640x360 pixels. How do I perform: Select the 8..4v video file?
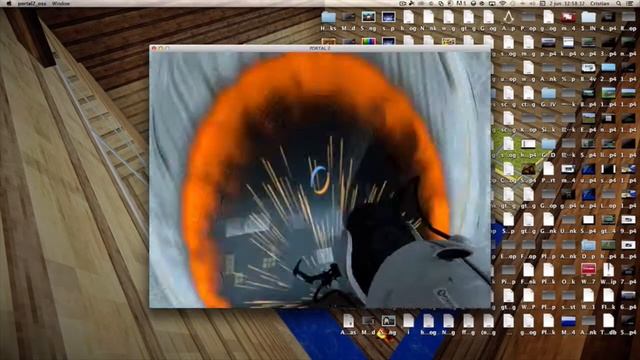point(588,72)
